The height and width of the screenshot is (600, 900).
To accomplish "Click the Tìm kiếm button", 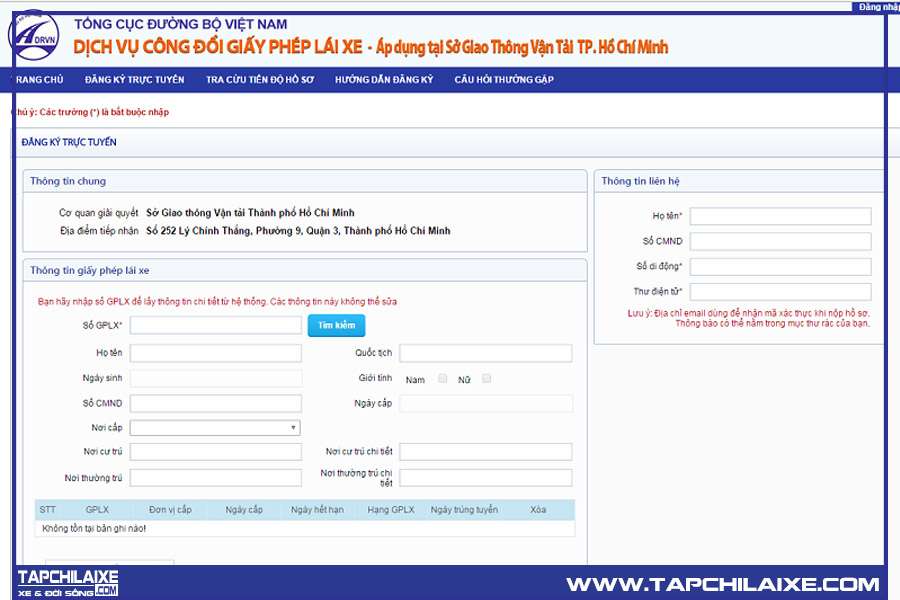I will click(336, 326).
